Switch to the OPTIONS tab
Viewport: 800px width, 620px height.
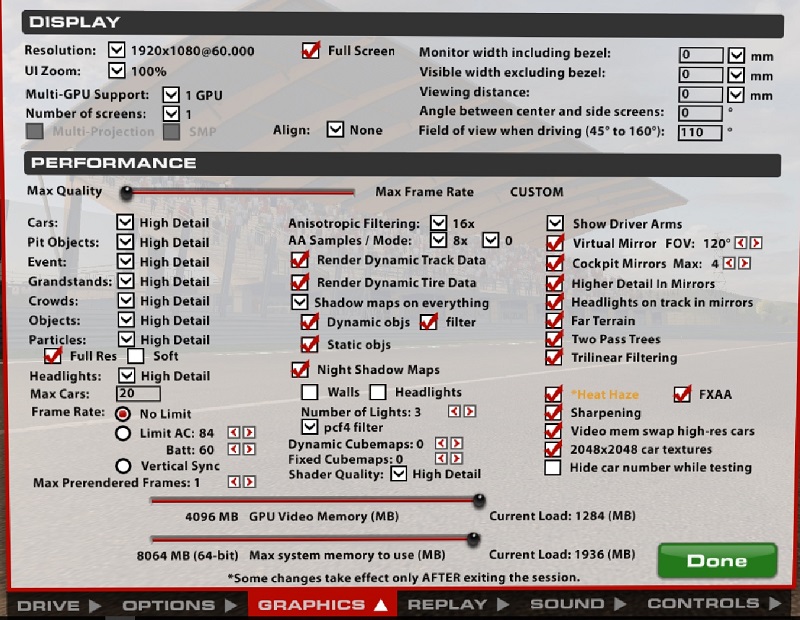[180, 606]
